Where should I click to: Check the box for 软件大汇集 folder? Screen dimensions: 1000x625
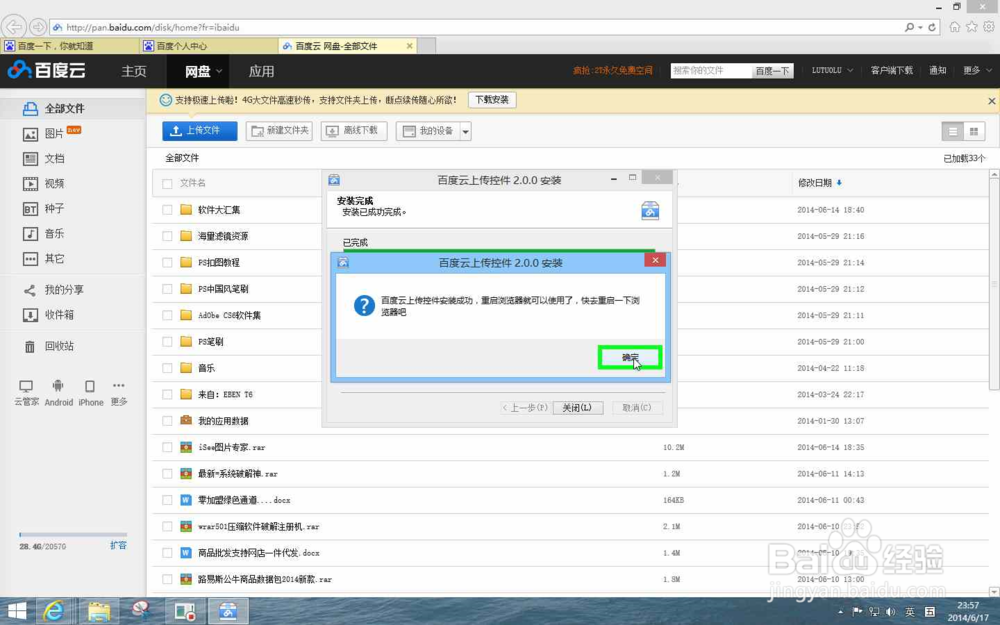(167, 210)
